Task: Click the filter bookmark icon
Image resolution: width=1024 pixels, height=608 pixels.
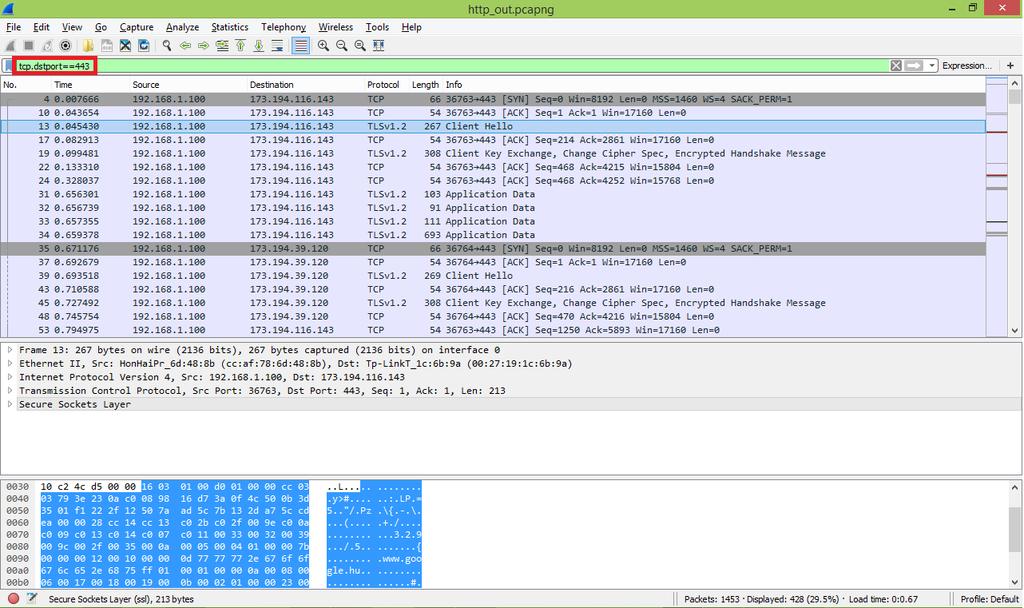Action: pos(8,66)
